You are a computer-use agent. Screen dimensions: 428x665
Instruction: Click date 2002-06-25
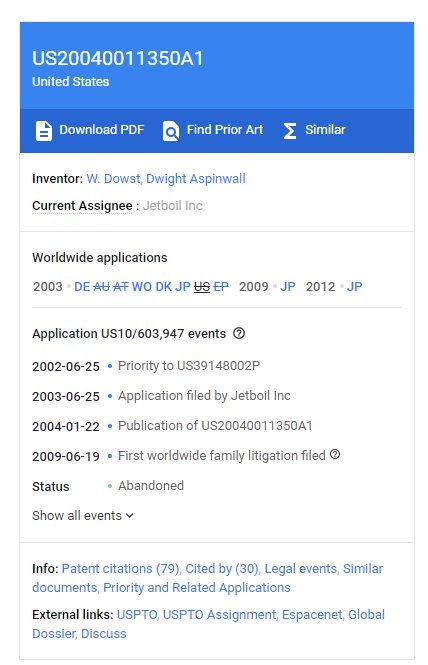click(66, 366)
